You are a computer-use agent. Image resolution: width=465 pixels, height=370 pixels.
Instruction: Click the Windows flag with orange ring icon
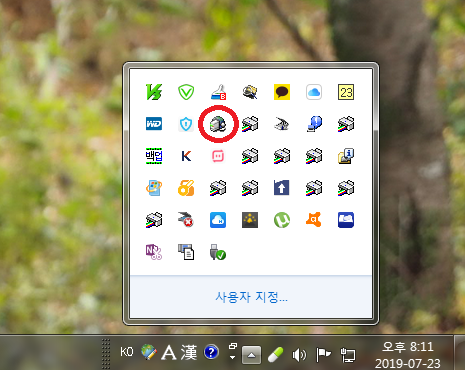point(154,188)
